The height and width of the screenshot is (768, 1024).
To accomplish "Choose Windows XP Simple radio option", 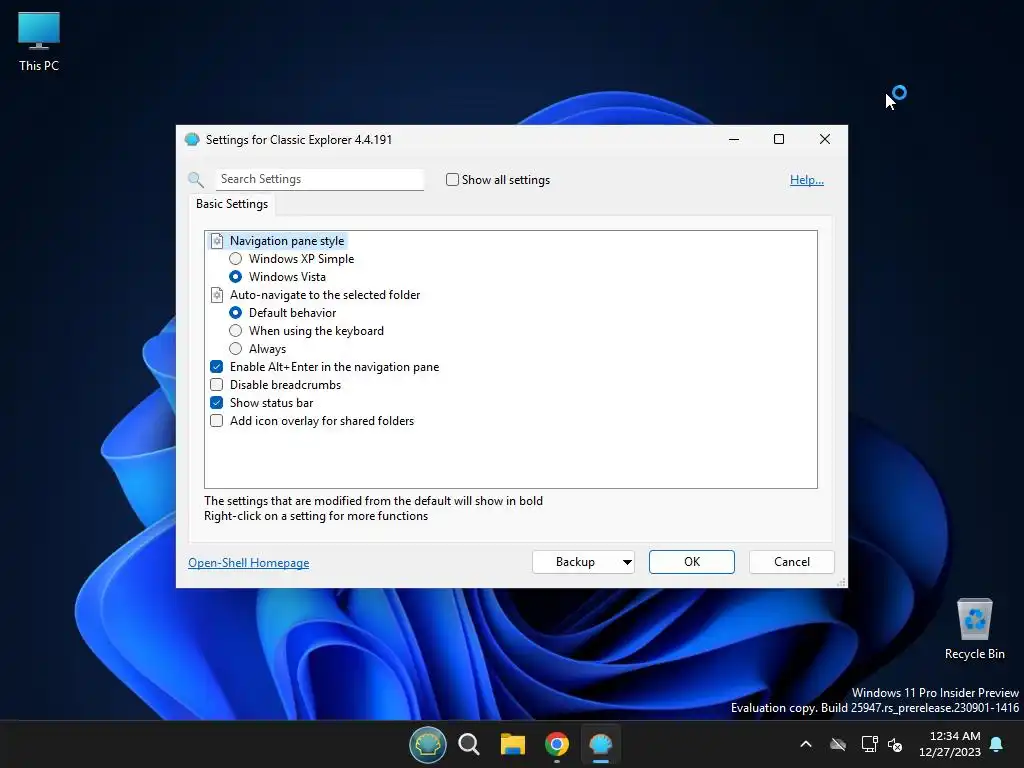I will pos(236,259).
